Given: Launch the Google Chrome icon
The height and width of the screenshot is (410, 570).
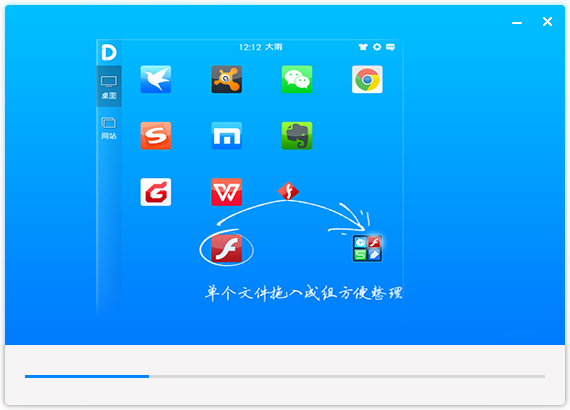Looking at the screenshot, I should coord(367,79).
